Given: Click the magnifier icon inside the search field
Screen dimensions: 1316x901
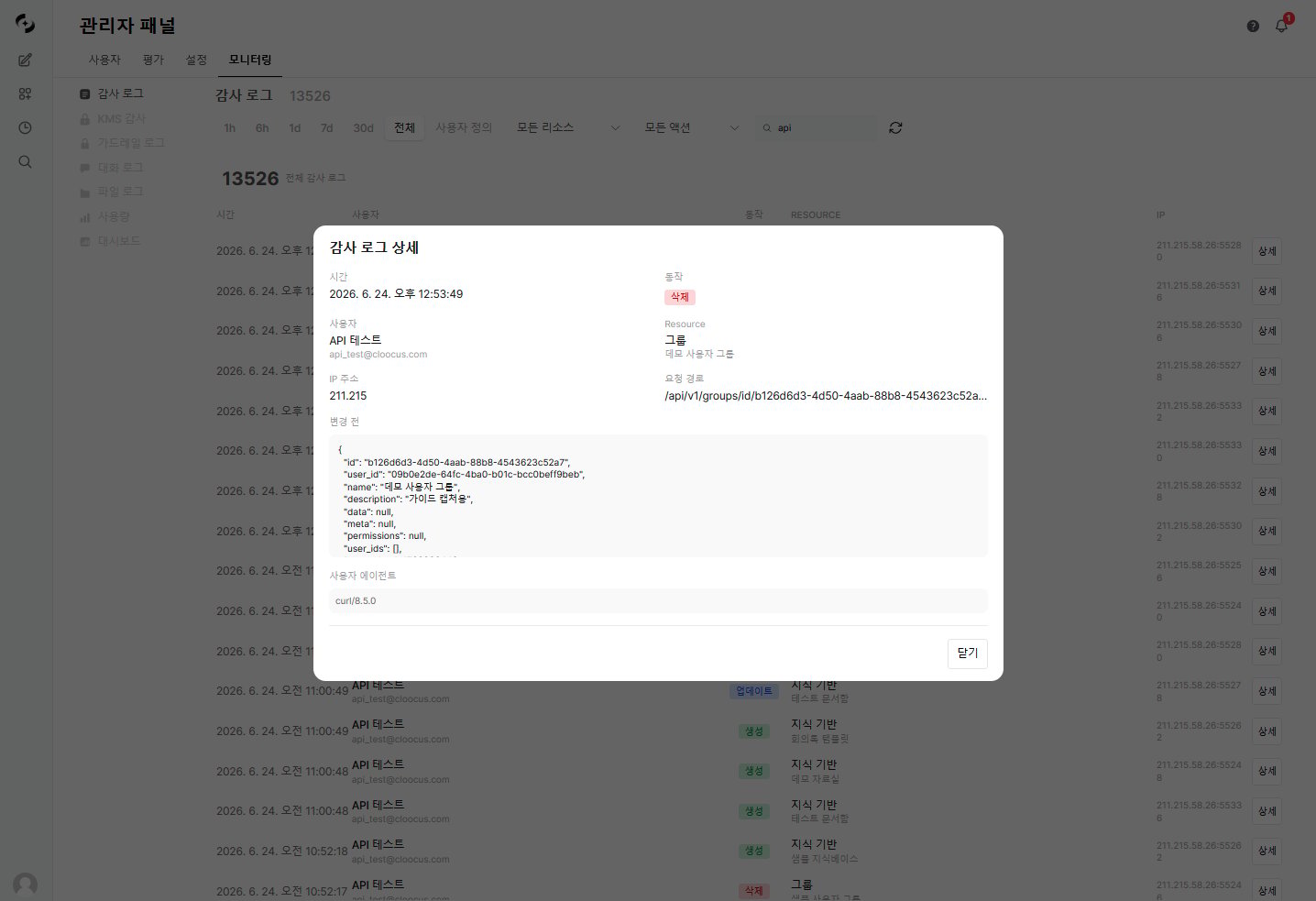Looking at the screenshot, I should (x=767, y=128).
